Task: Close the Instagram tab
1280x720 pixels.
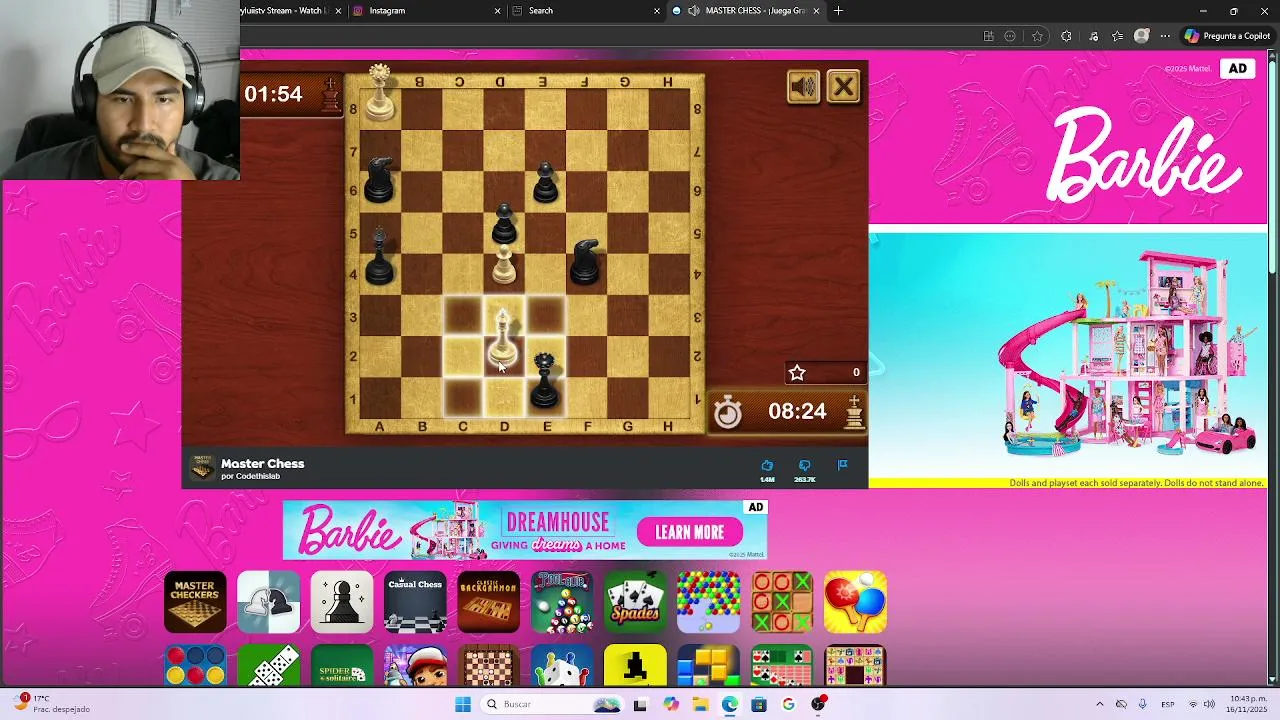Action: pos(498,11)
